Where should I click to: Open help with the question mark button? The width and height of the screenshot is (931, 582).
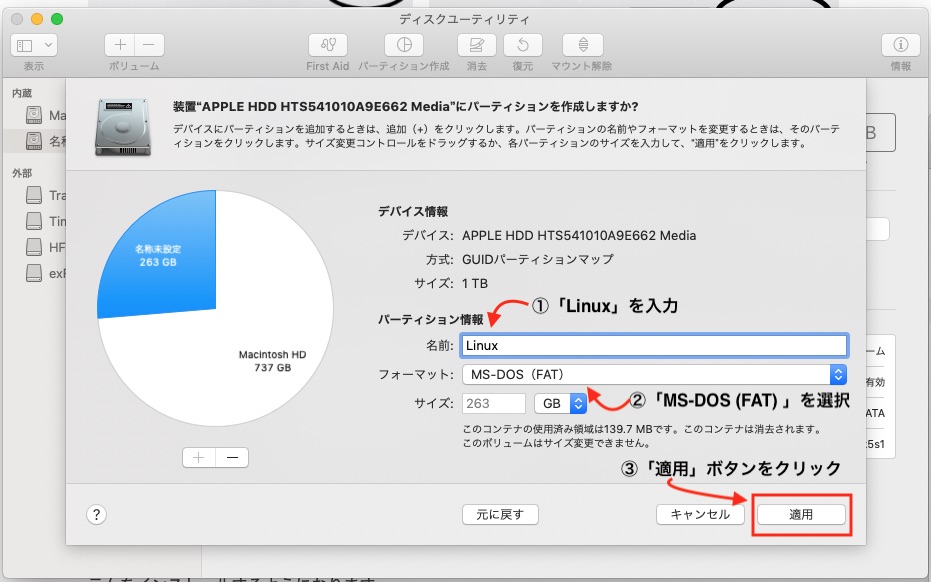(x=96, y=514)
